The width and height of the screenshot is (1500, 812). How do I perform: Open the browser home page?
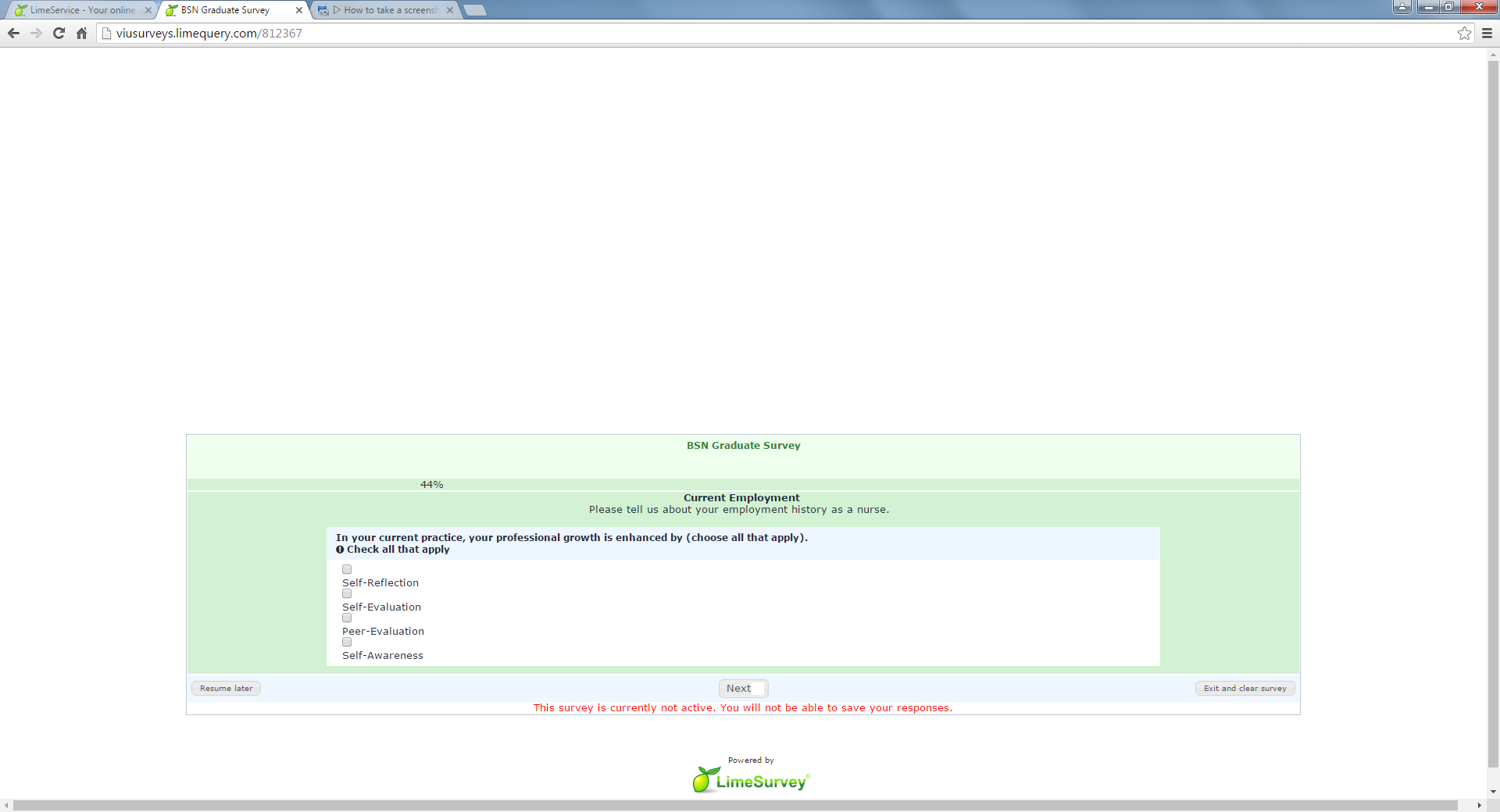click(x=81, y=33)
